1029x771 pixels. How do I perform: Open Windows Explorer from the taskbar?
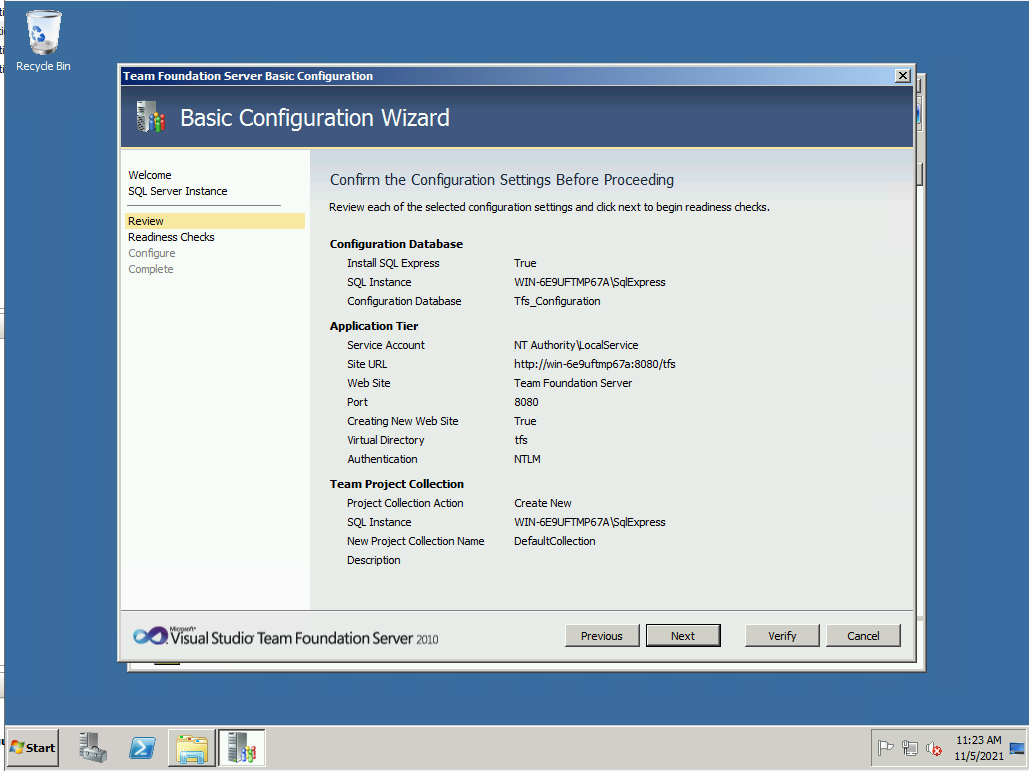coord(192,747)
